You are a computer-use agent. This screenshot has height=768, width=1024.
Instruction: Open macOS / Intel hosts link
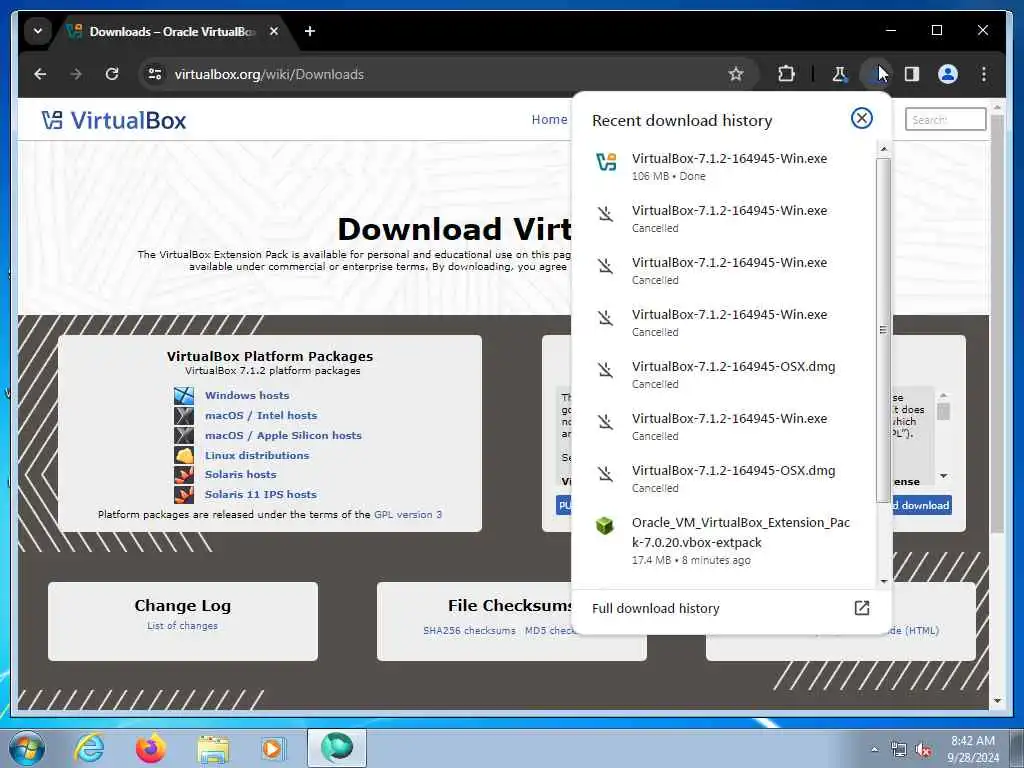pyautogui.click(x=261, y=415)
